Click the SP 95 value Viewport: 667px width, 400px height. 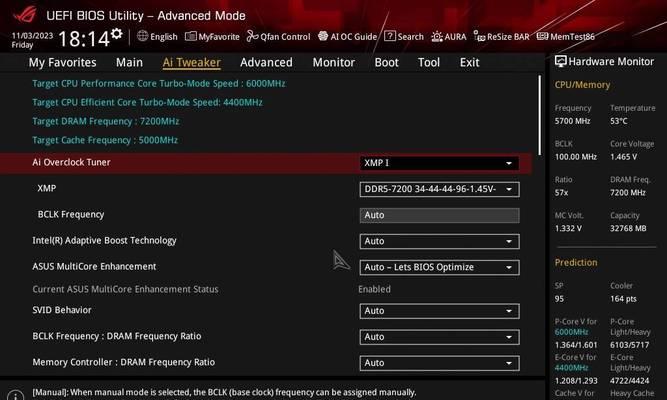559,299
